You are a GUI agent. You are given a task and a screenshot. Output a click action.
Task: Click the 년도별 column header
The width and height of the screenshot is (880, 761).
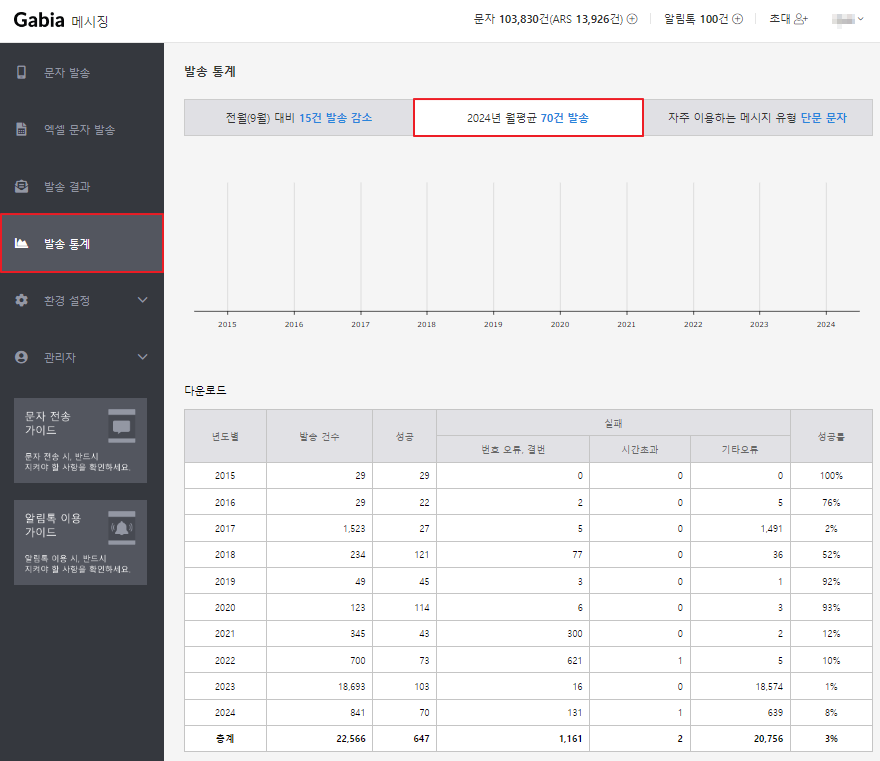coord(225,436)
